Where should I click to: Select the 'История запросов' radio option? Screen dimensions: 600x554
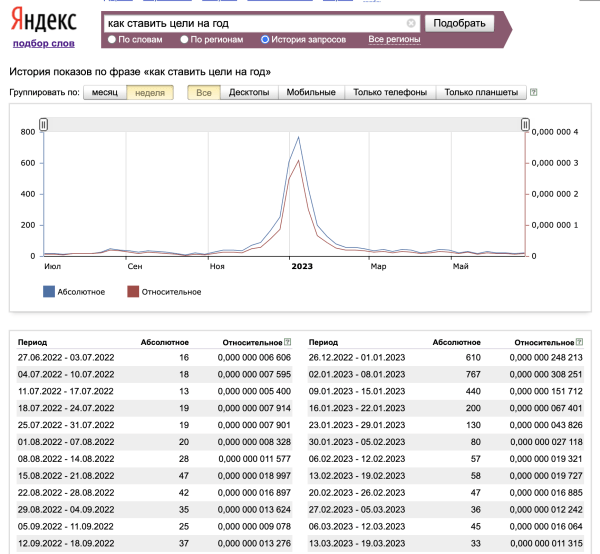265,40
